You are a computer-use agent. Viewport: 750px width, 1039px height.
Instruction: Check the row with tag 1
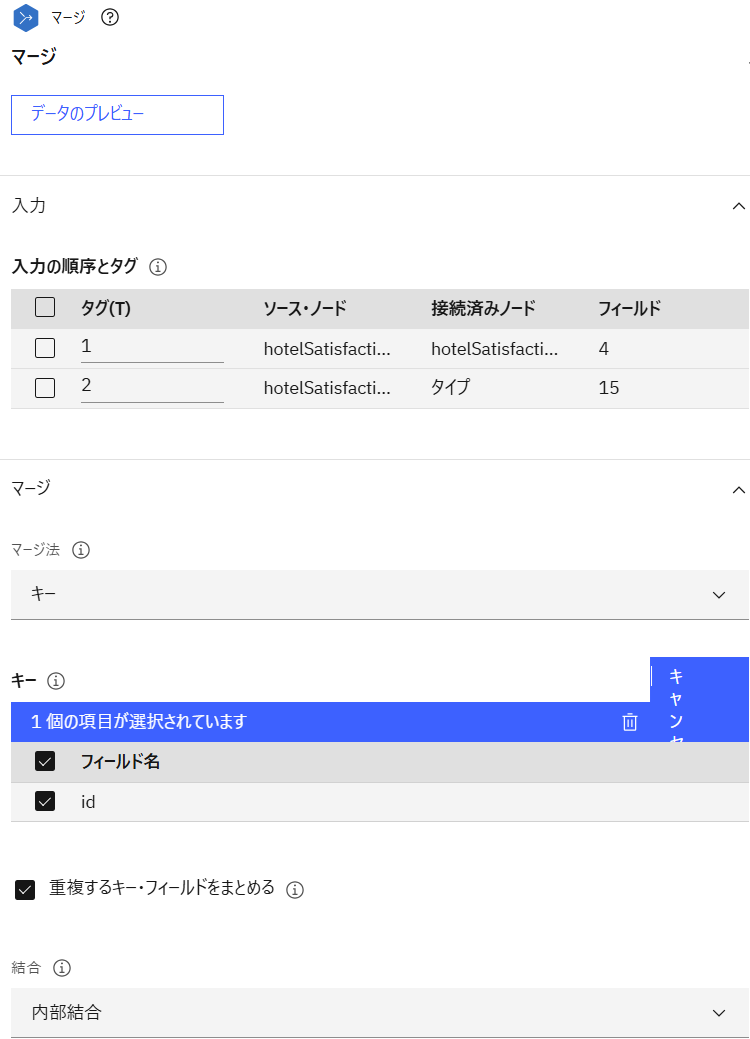pyautogui.click(x=45, y=348)
